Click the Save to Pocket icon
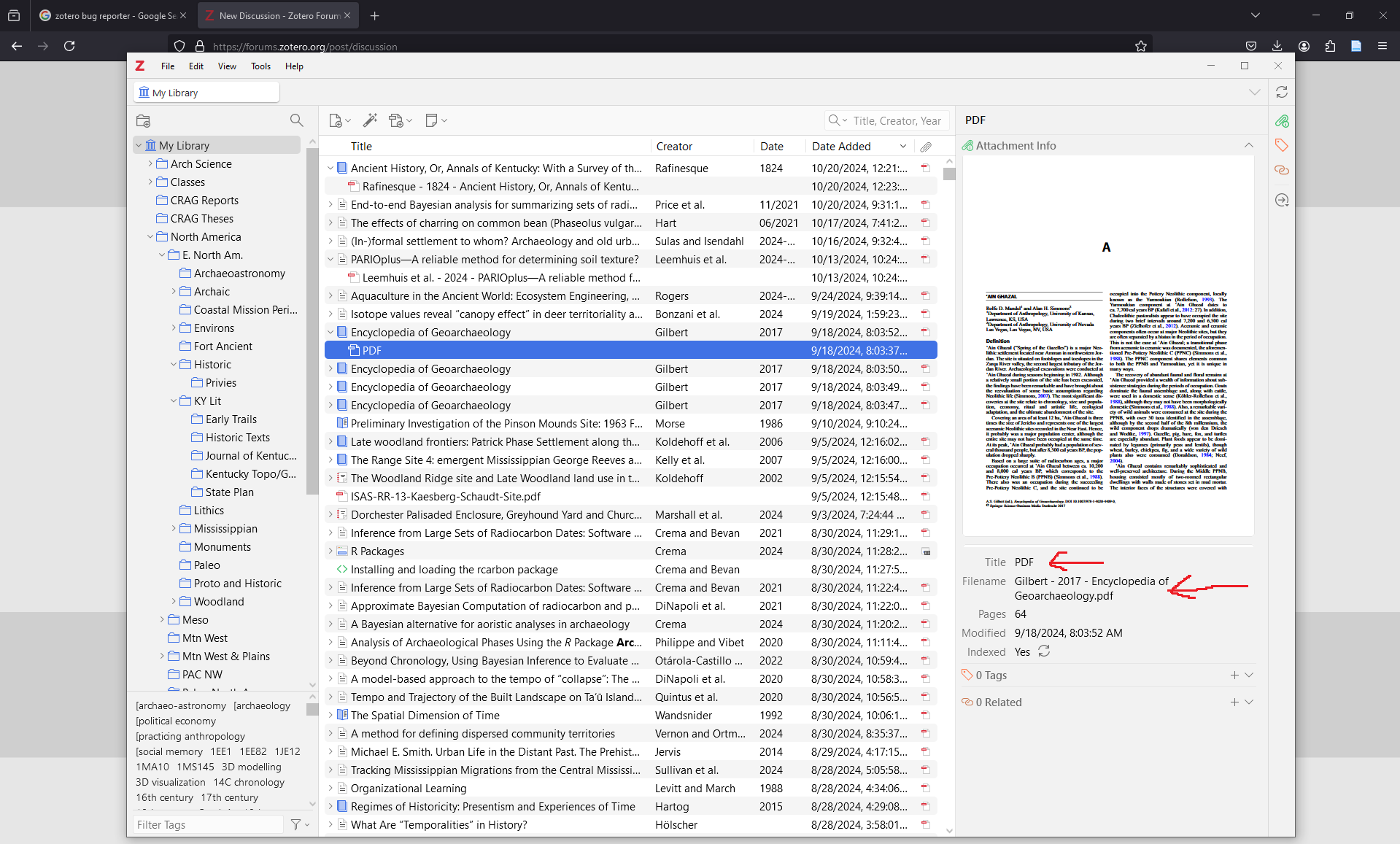1400x844 pixels. [1251, 46]
